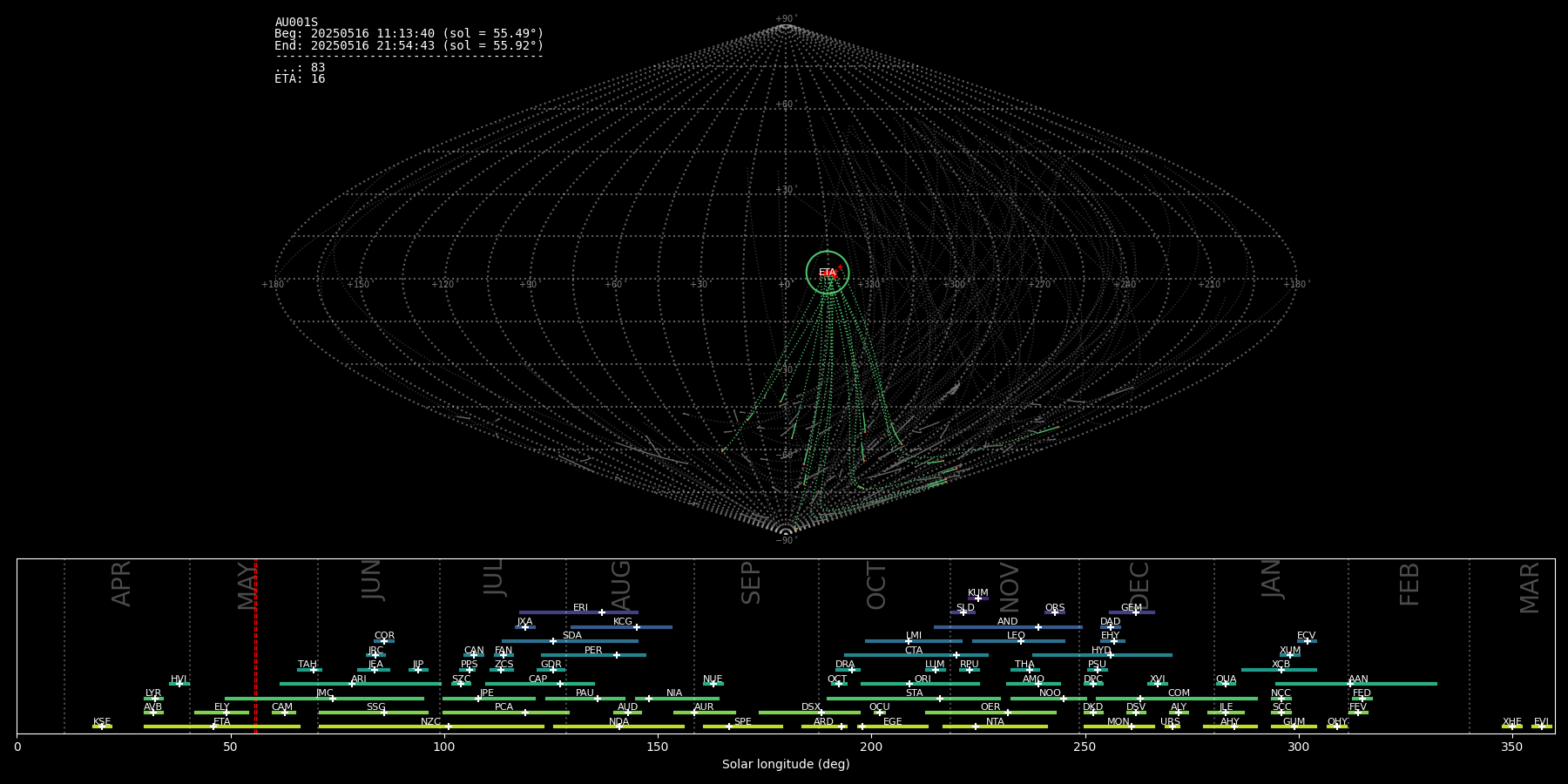Viewport: 1568px width, 784px height.
Task: Click the GEM shower label
Action: (x=1132, y=608)
